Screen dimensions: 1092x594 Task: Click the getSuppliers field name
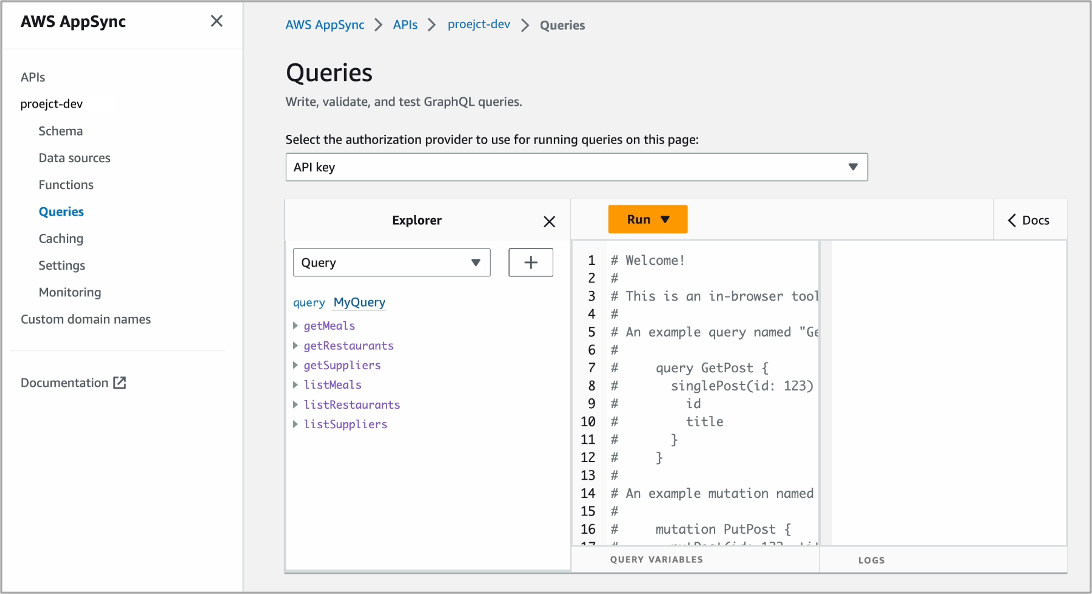point(342,365)
